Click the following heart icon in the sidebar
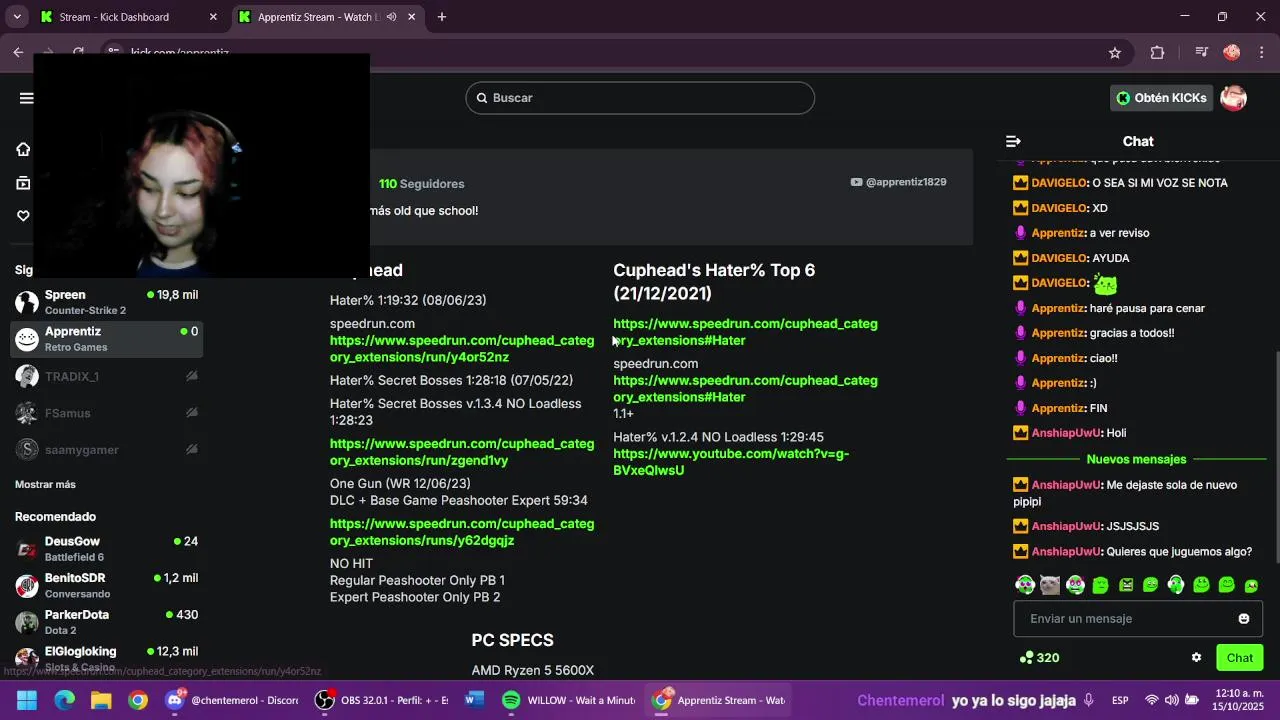The width and height of the screenshot is (1280, 720). pos(23,215)
